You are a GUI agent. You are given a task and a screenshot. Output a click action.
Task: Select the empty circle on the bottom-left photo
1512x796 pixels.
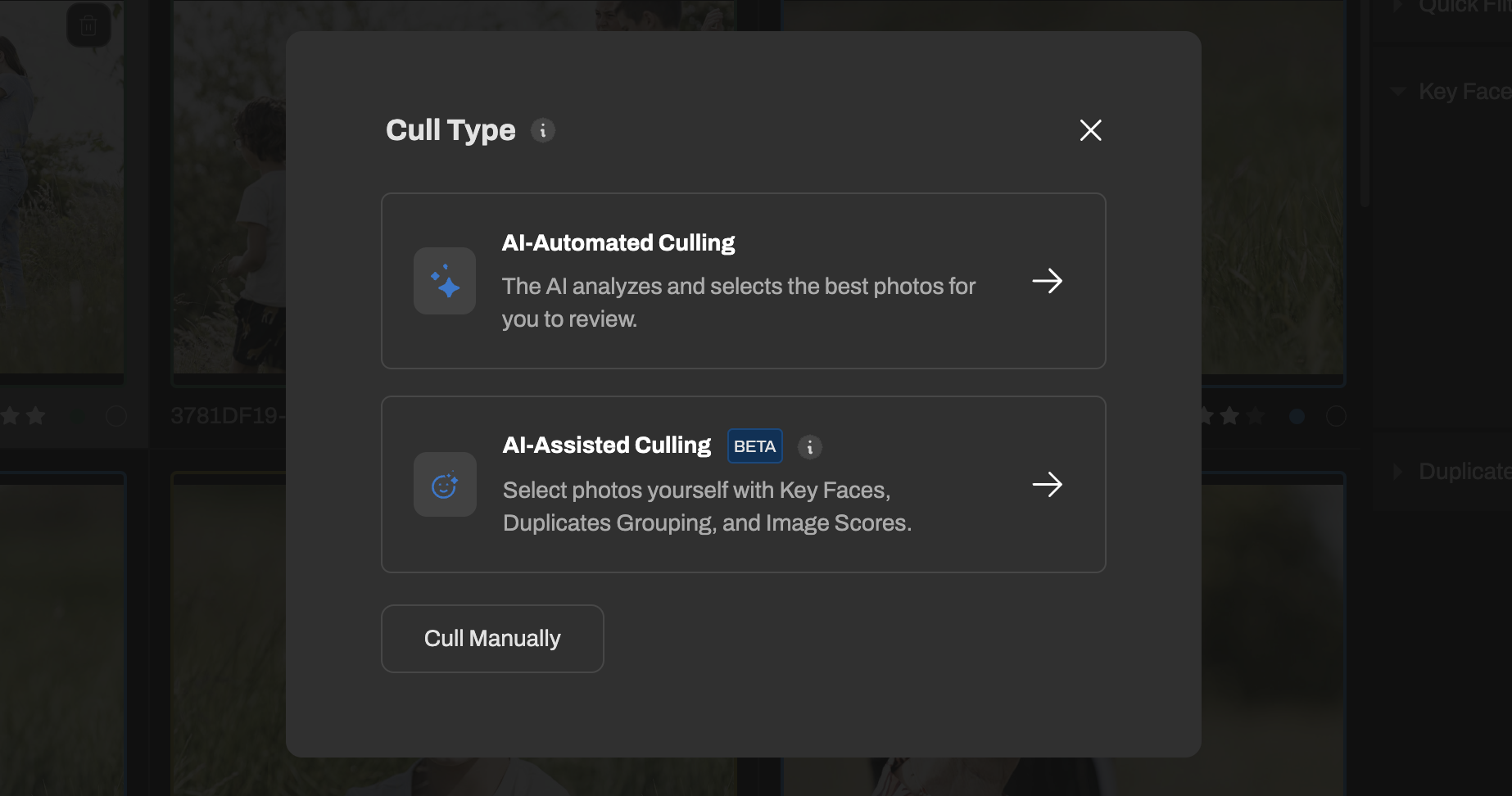(115, 416)
